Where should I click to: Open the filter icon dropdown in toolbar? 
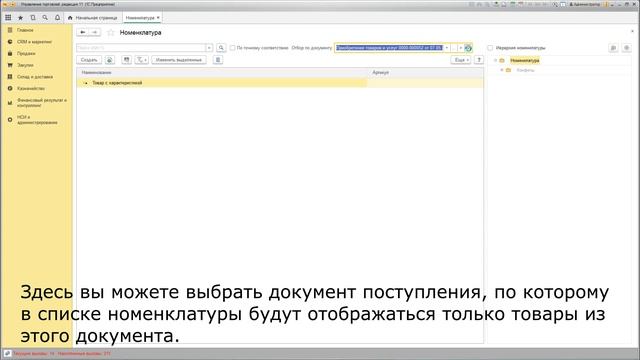coord(142,60)
